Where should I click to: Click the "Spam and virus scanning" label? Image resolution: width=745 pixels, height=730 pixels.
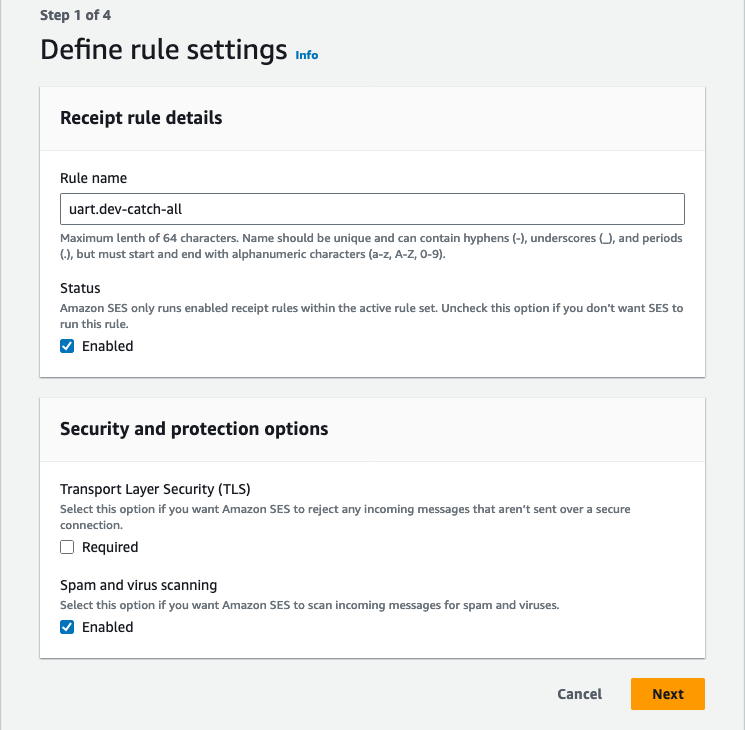[138, 585]
